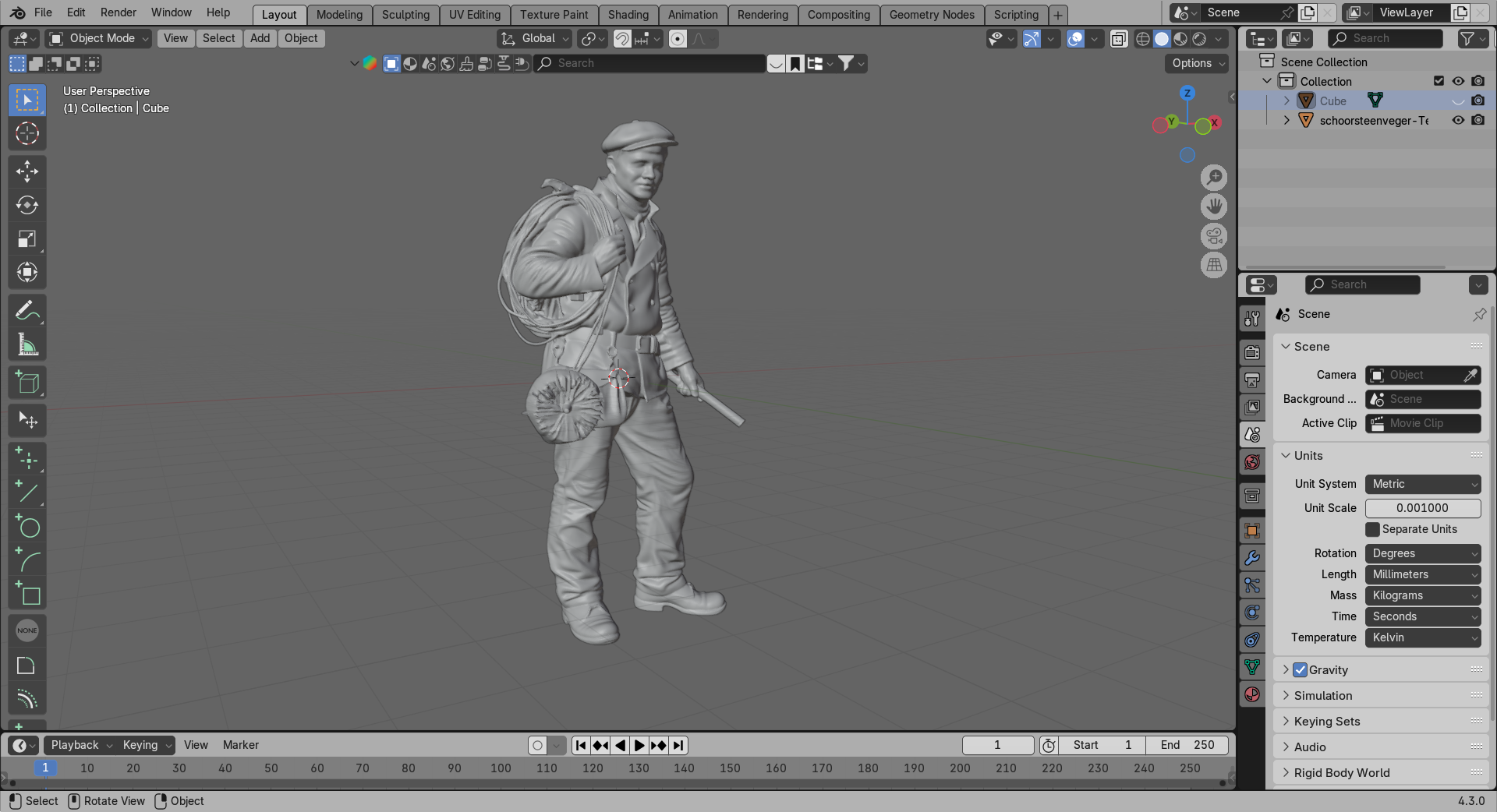Enable the Separate Units checkbox
The width and height of the screenshot is (1497, 812).
(x=1373, y=529)
